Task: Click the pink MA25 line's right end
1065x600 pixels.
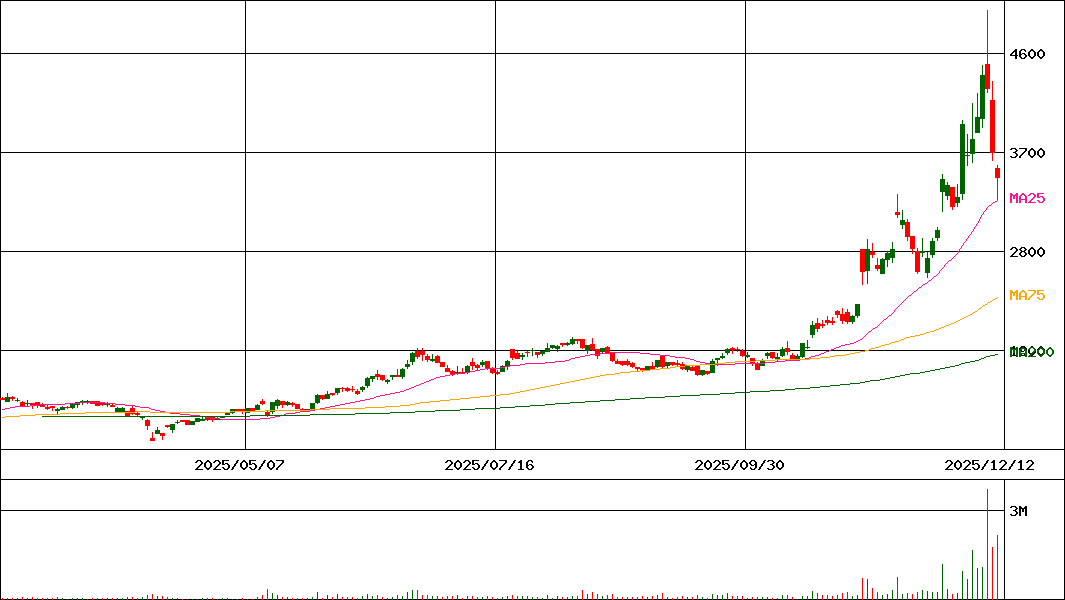Action: pos(996,202)
